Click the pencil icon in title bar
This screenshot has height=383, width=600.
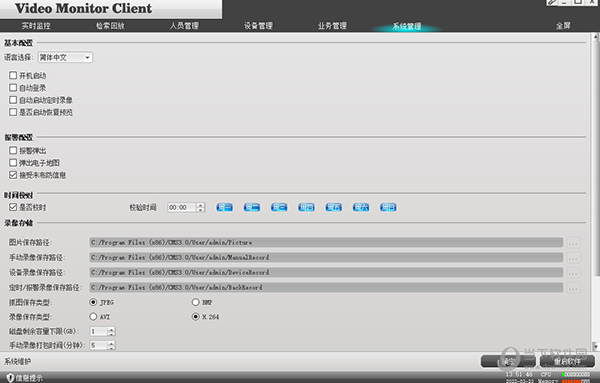pyautogui.click(x=551, y=2)
